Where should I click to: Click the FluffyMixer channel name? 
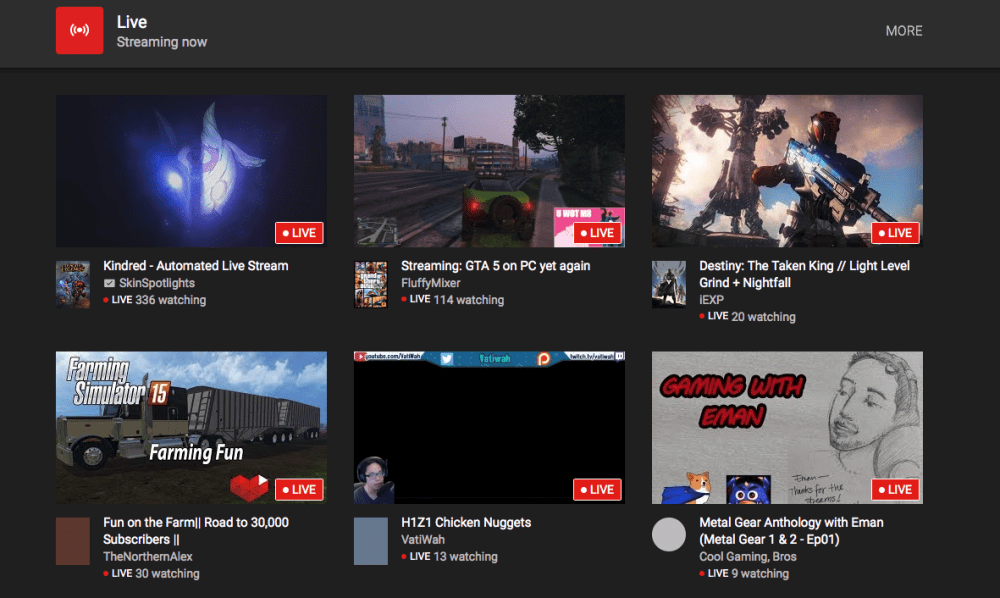432,282
